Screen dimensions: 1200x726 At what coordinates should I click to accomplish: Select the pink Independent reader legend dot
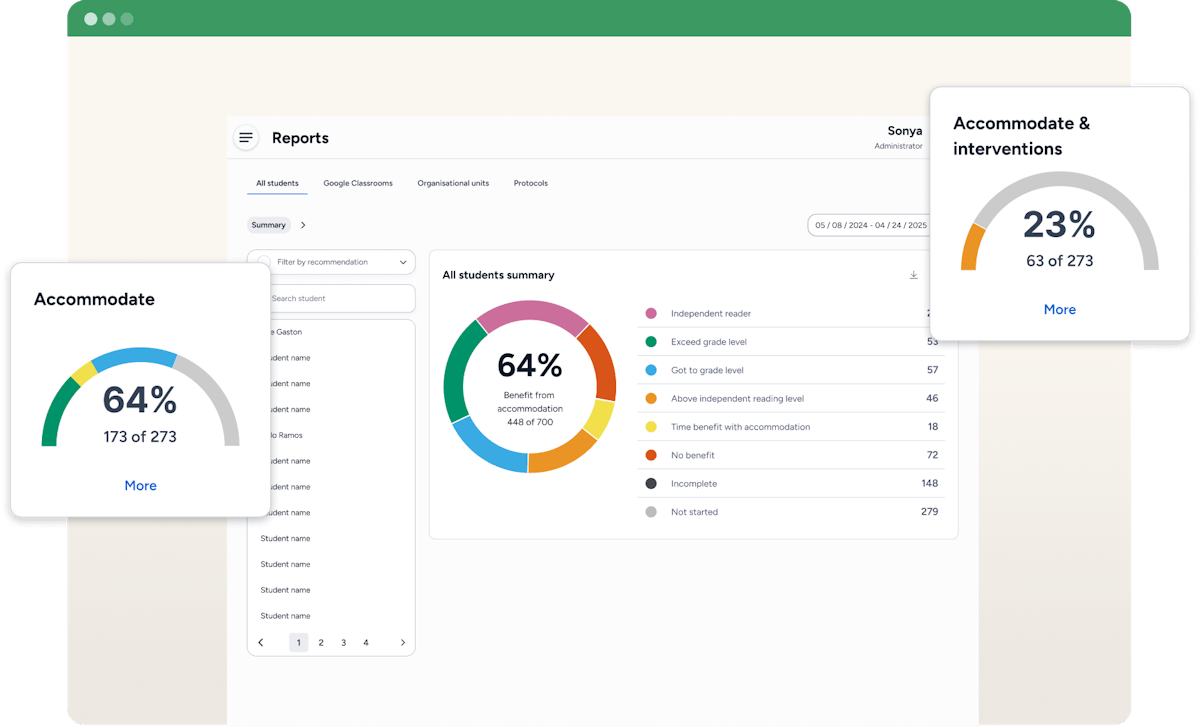coord(651,314)
